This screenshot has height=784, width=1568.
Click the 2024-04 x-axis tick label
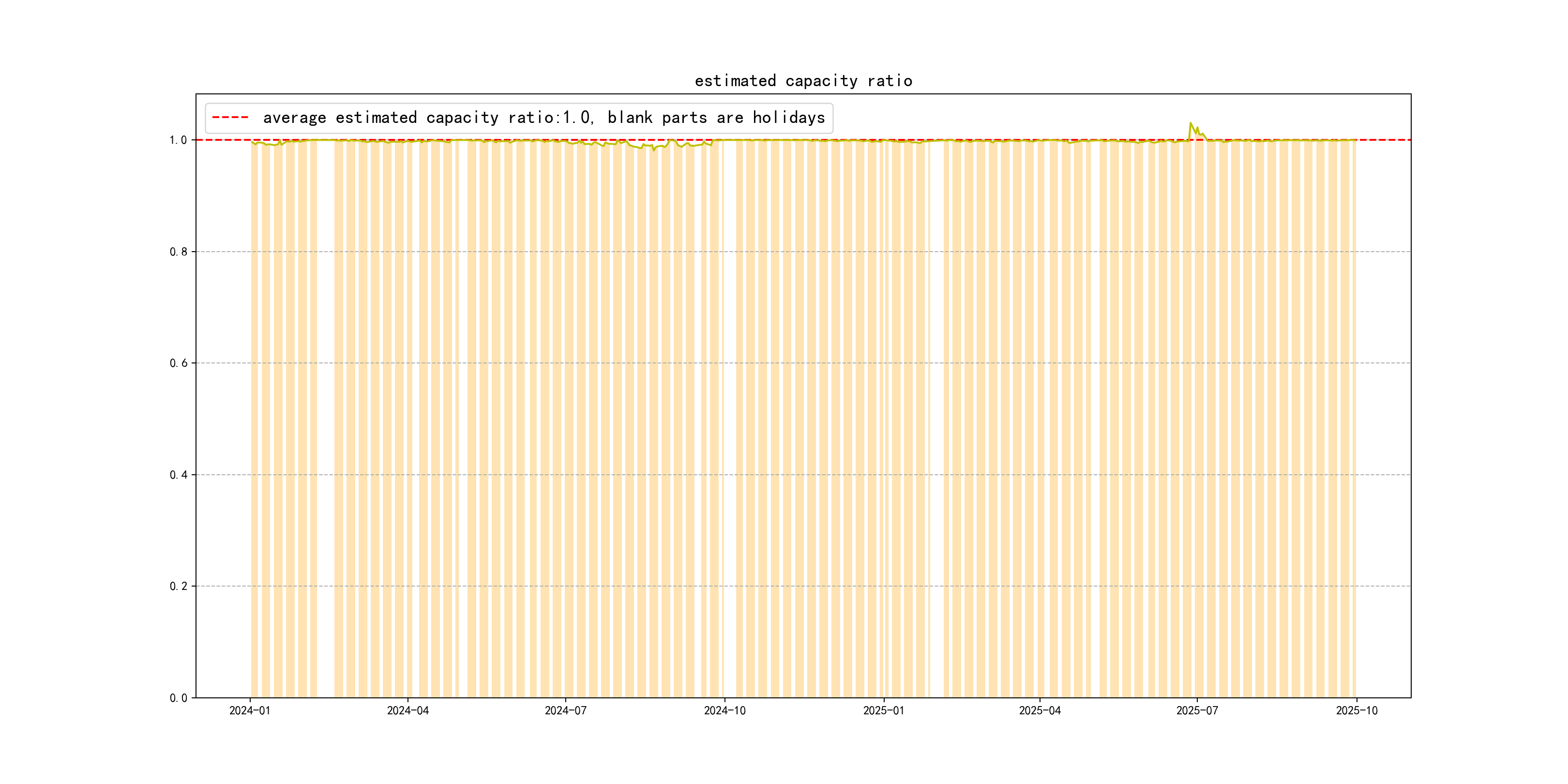[408, 710]
